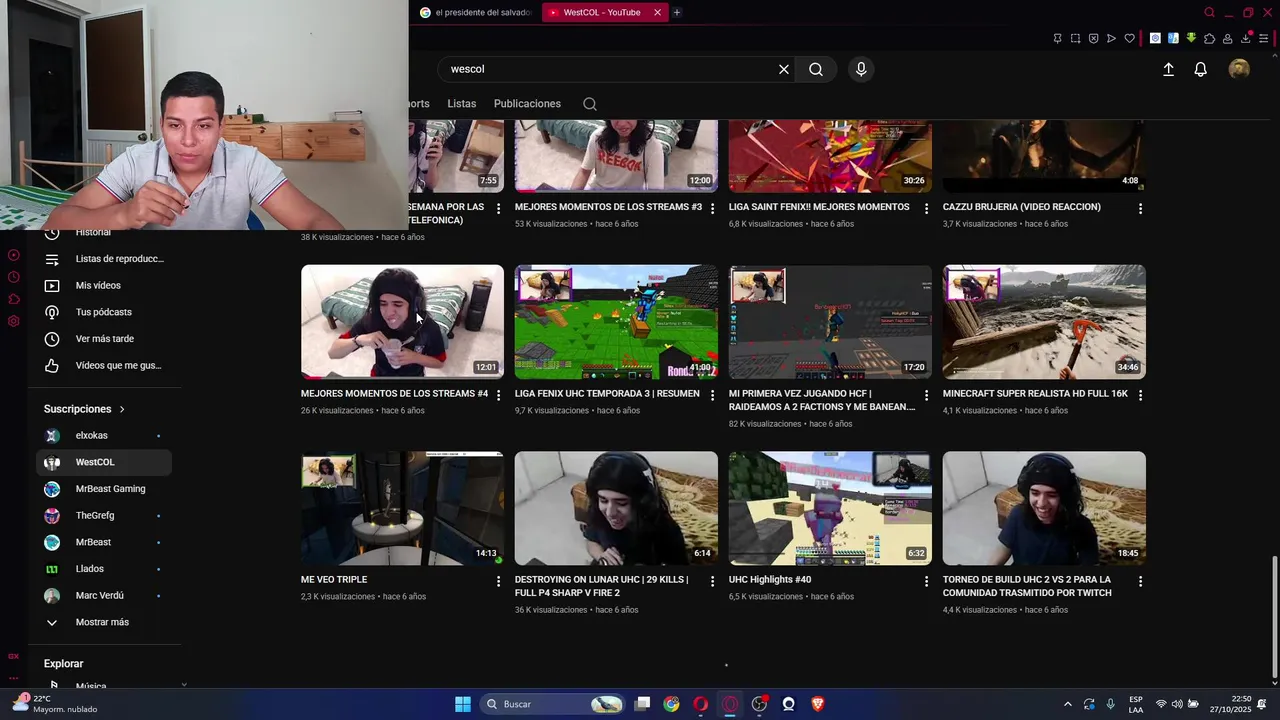Start voice search with microphone icon

click(861, 69)
